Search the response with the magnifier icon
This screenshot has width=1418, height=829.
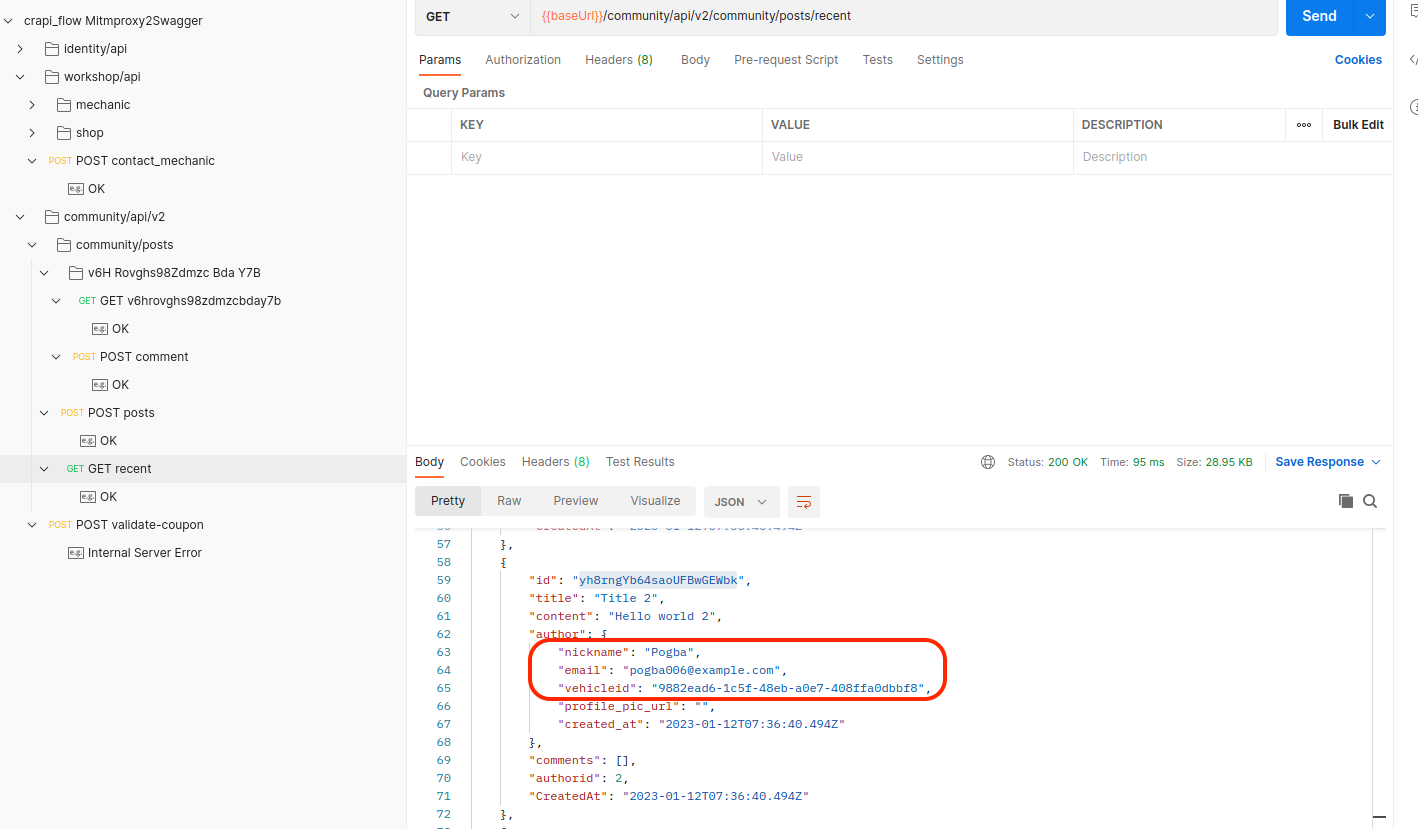pyautogui.click(x=1370, y=501)
